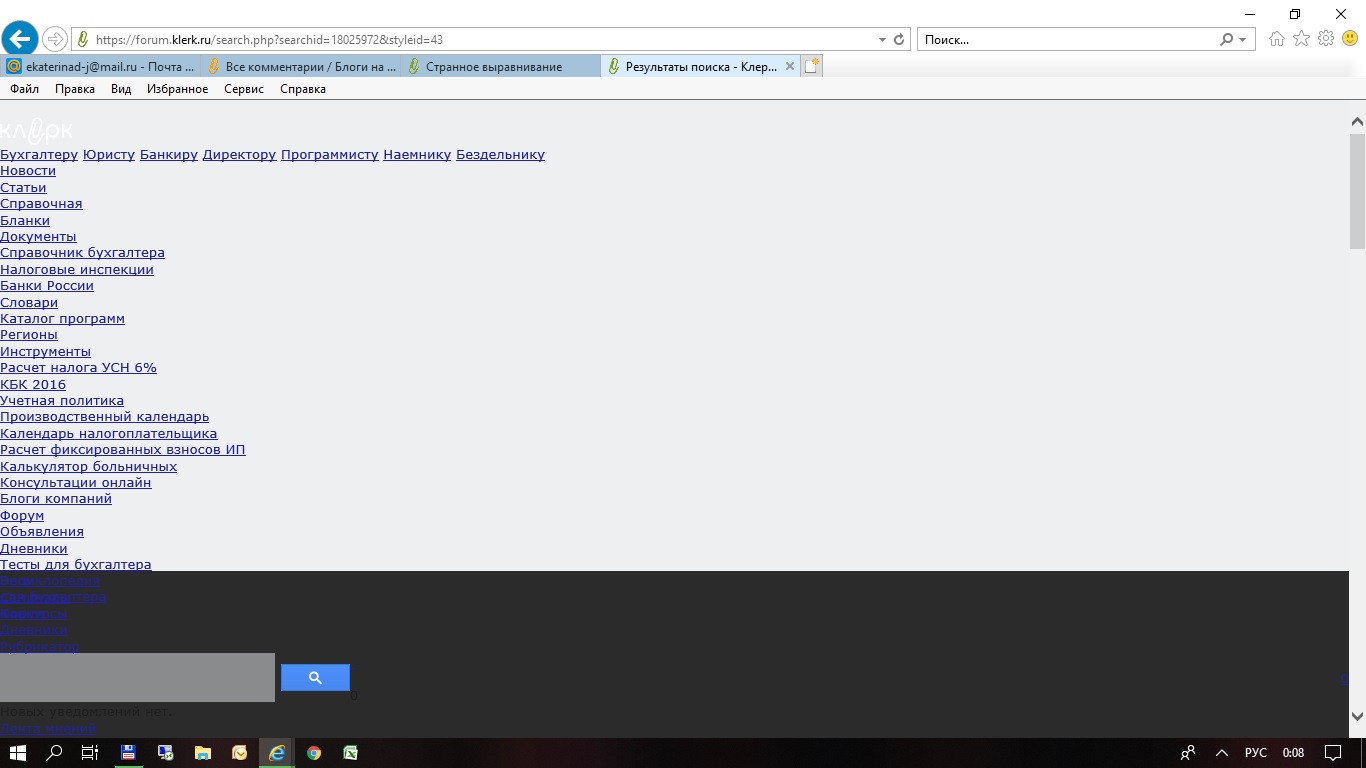Click the gray site search field

point(137,677)
